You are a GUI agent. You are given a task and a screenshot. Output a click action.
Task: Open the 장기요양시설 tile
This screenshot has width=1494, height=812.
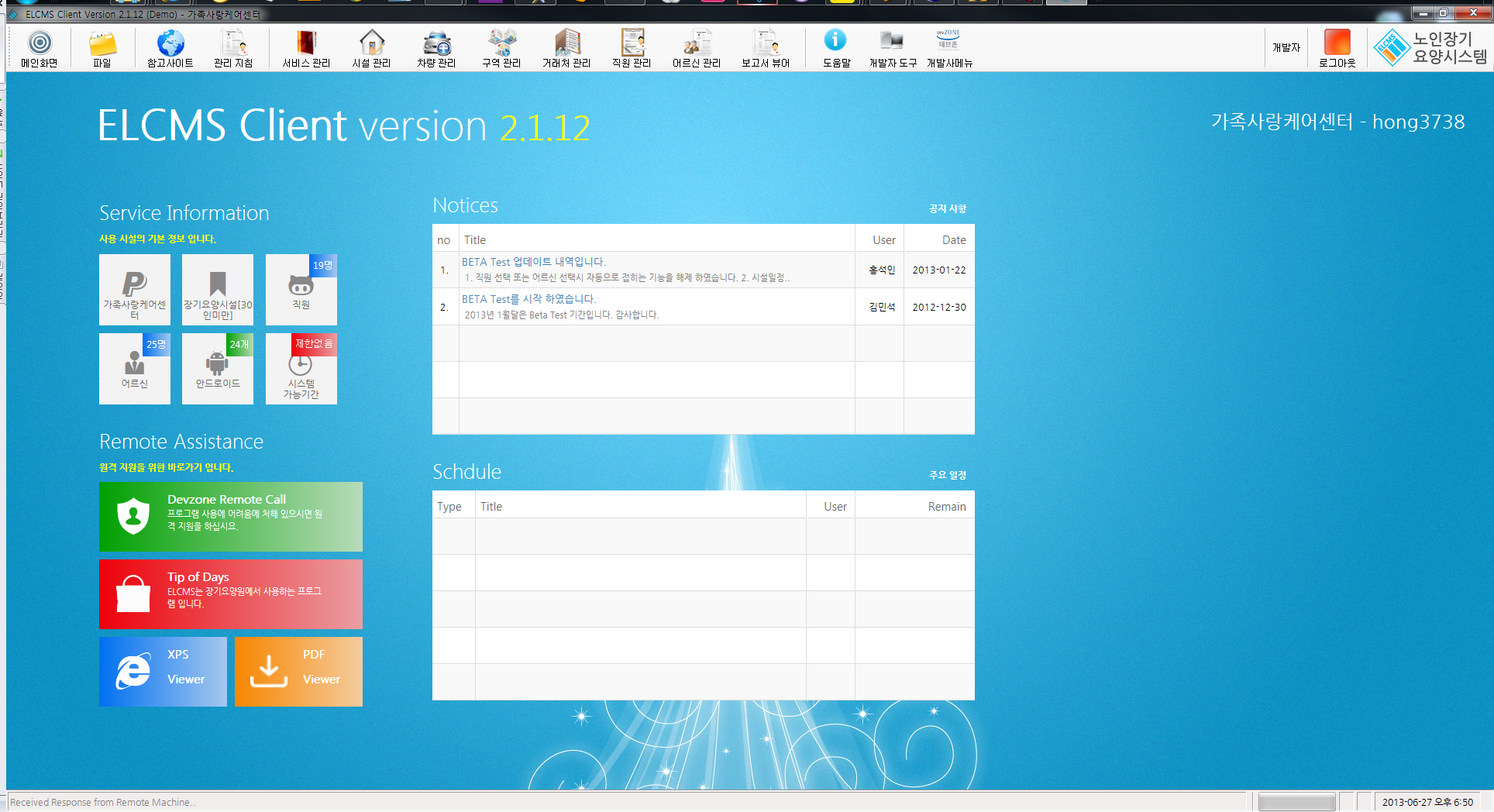(x=218, y=290)
